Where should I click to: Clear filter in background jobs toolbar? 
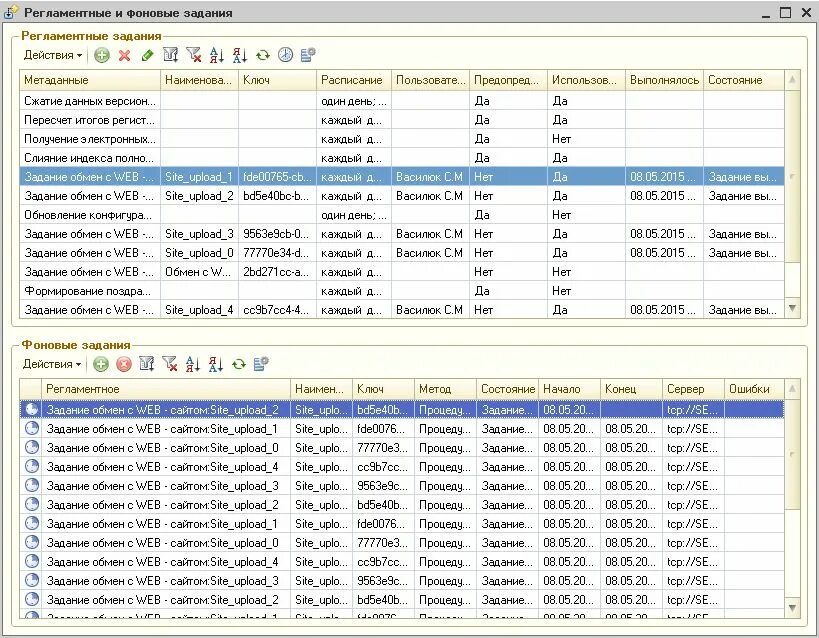point(170,364)
